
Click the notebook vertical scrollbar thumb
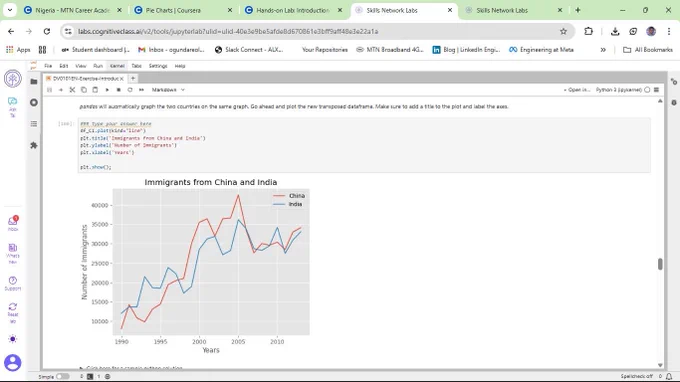click(660, 264)
